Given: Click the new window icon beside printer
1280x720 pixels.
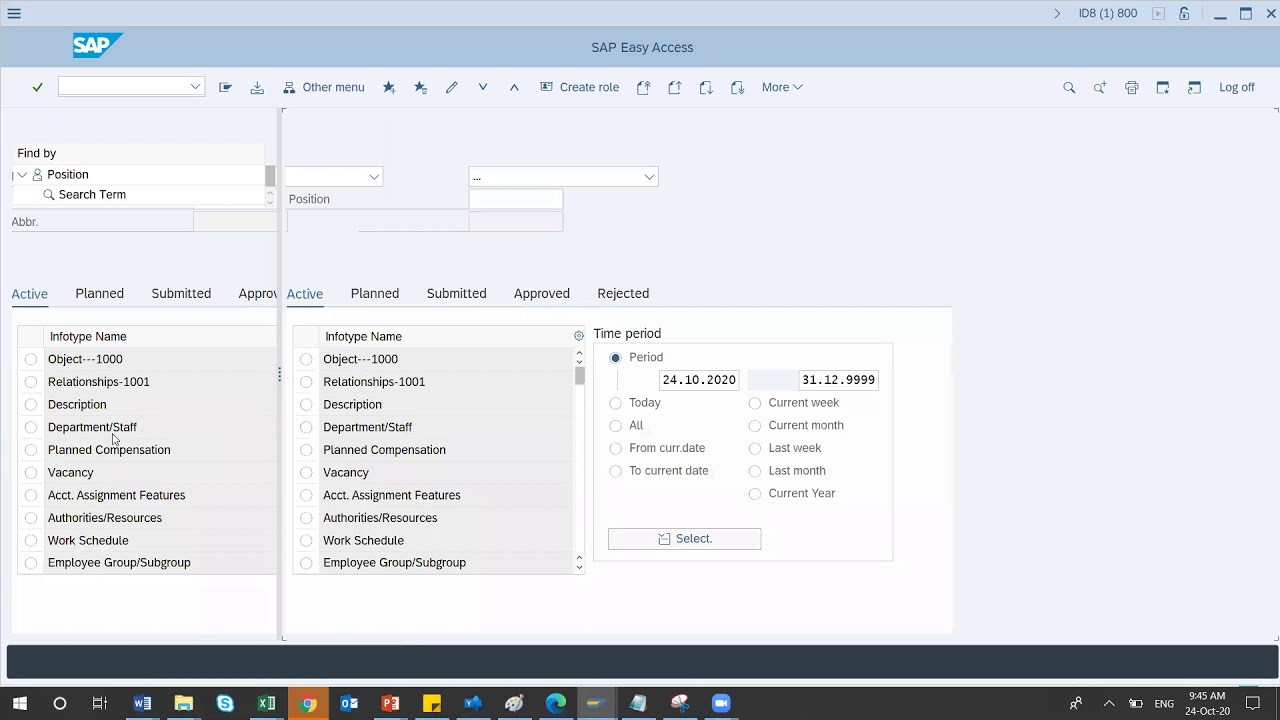Looking at the screenshot, I should click(1163, 87).
